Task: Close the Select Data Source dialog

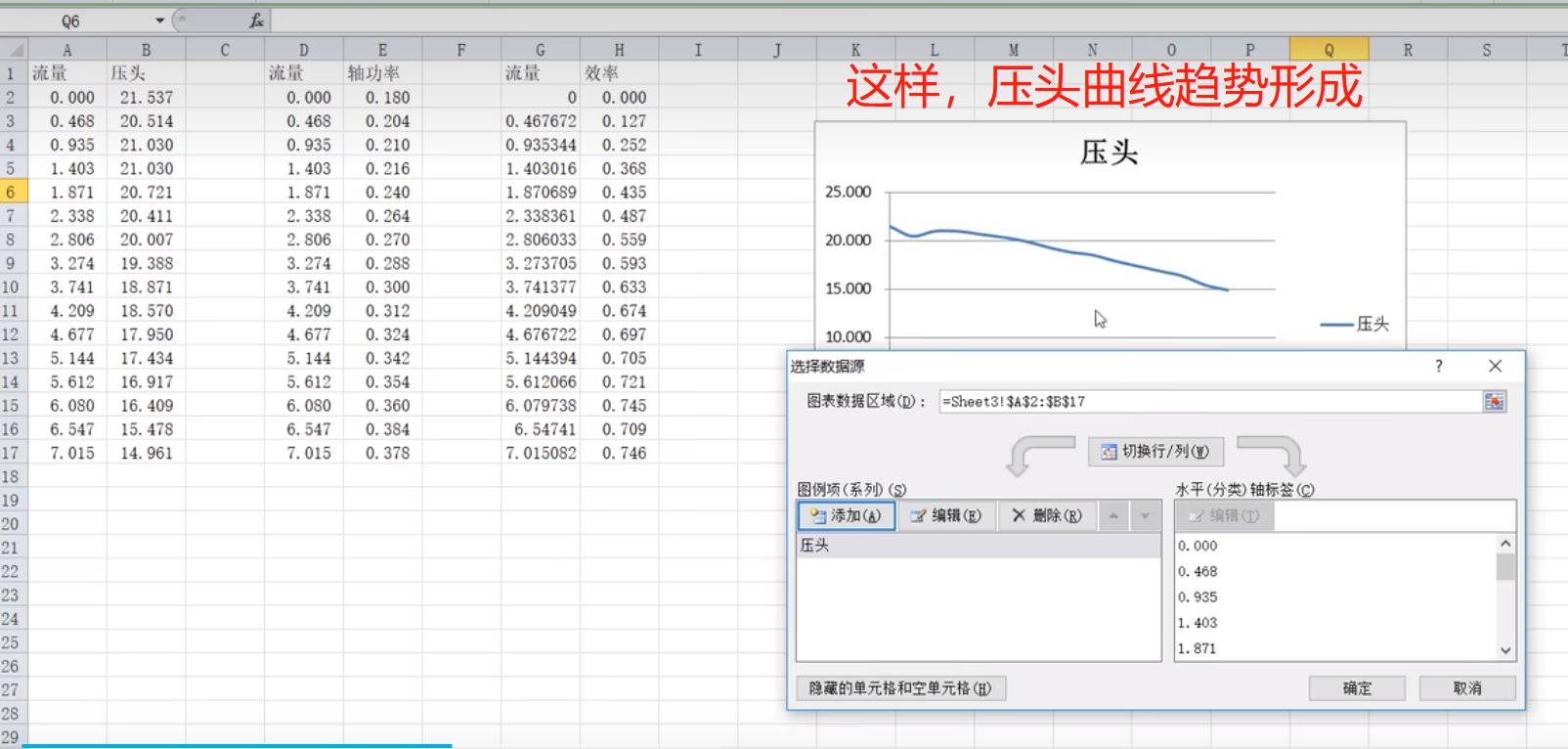Action: point(1495,366)
